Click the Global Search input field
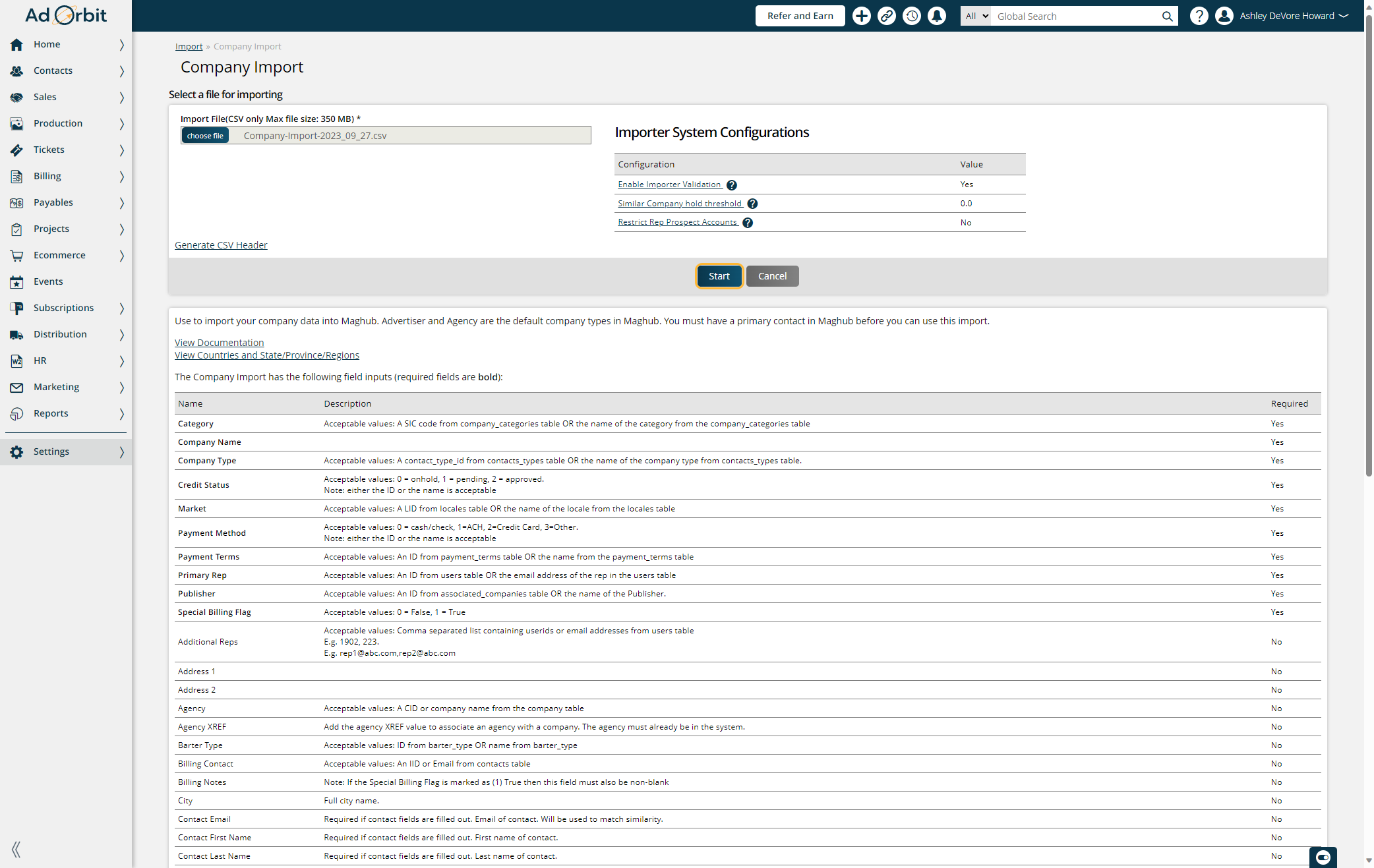 (1076, 16)
